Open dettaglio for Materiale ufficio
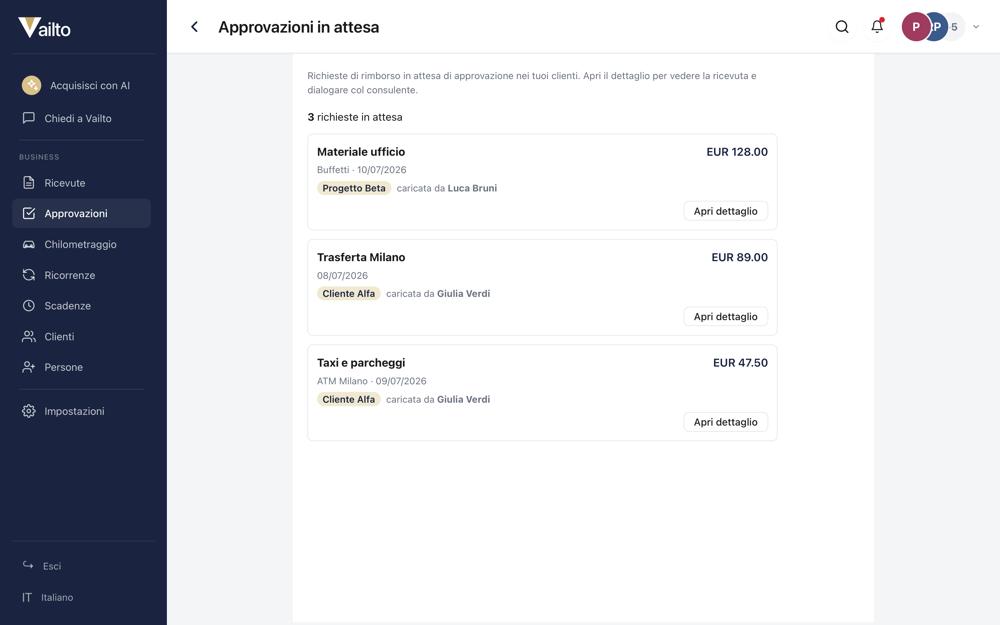 [725, 210]
